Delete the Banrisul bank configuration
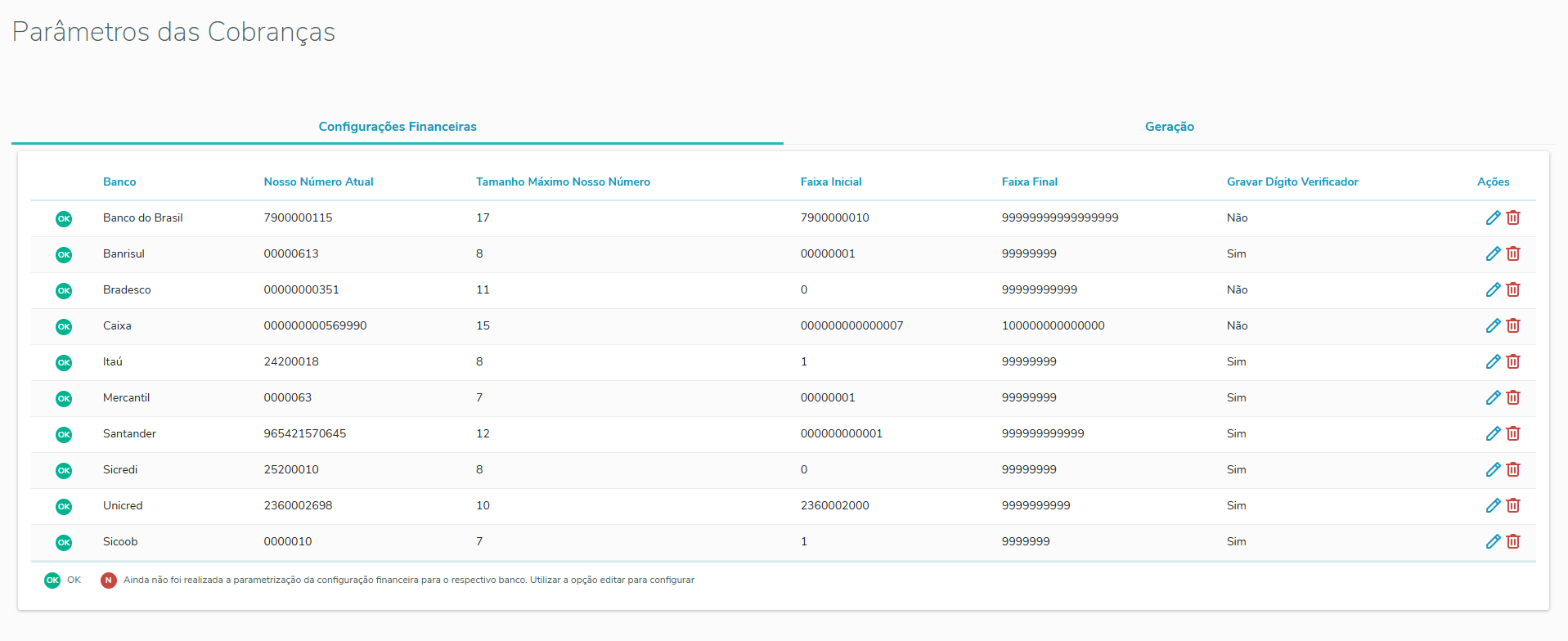The width and height of the screenshot is (1568, 641). 1513,253
